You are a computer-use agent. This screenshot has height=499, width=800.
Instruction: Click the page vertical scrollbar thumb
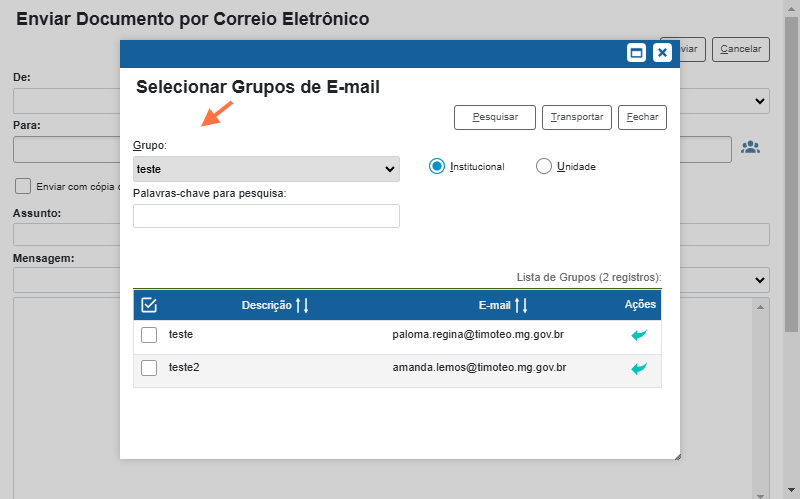[x=791, y=173]
